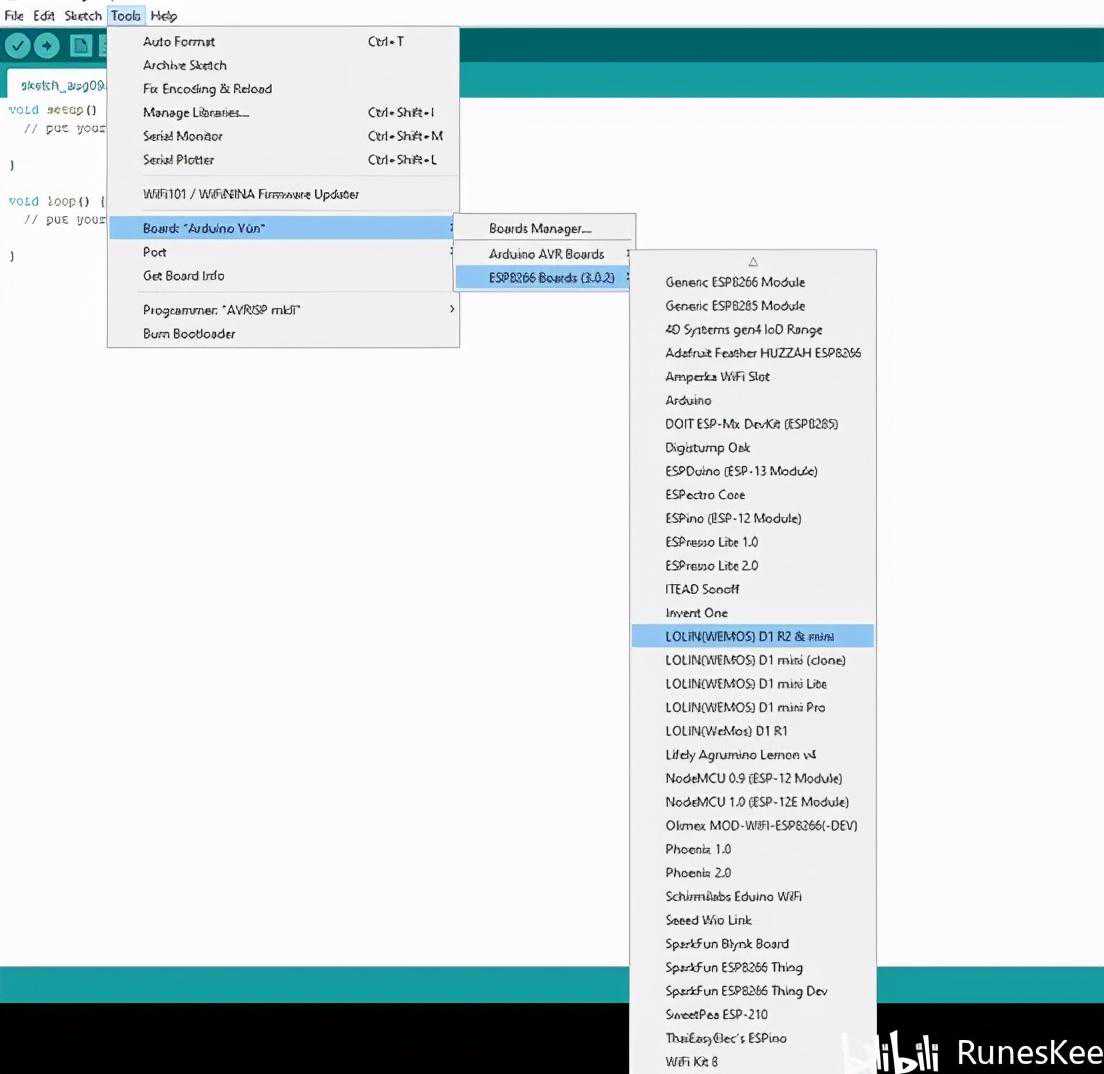Launch WiFi101 / WiFiNINA Firmware Updater
The image size is (1104, 1074).
[284, 194]
